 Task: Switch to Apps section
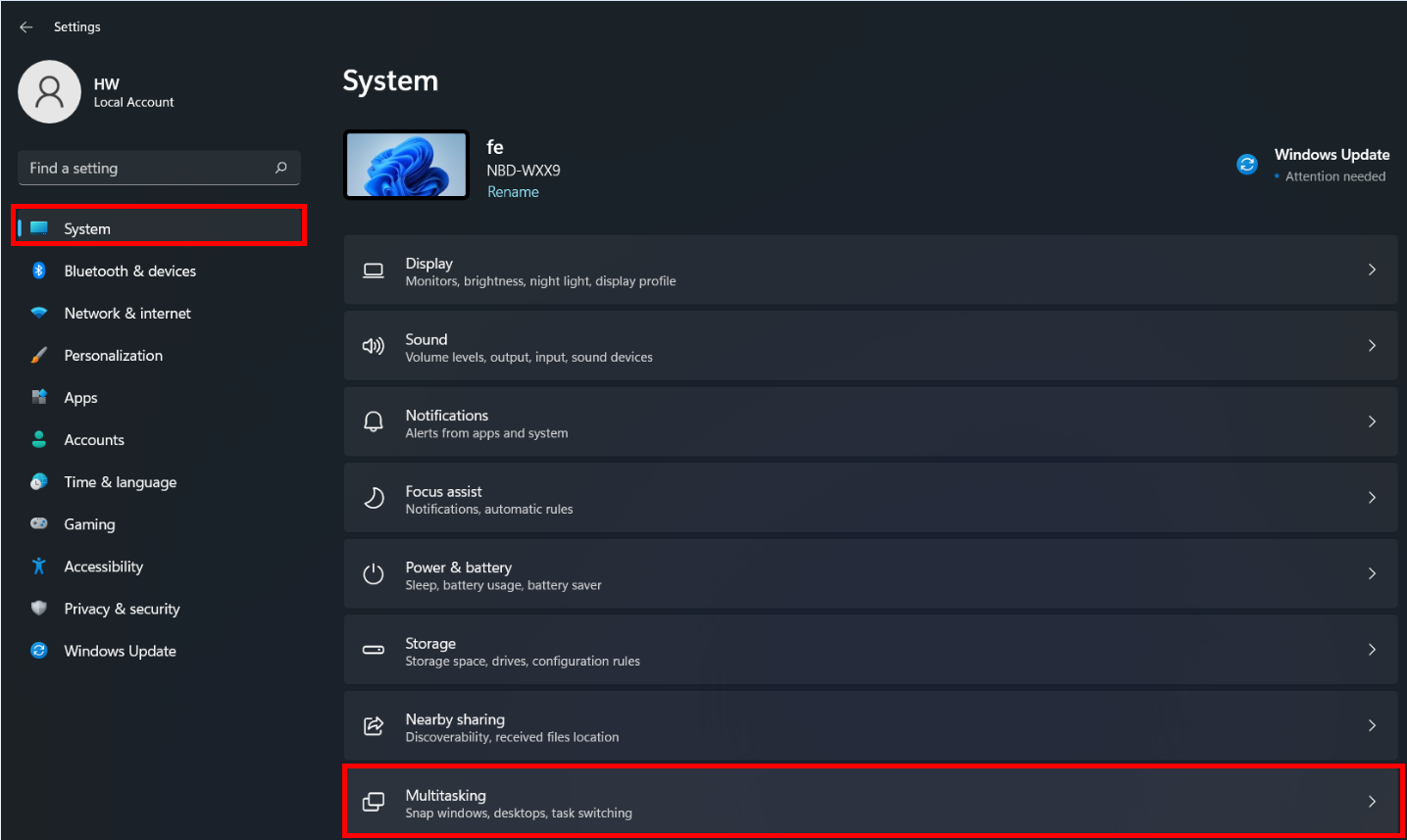[x=159, y=397]
